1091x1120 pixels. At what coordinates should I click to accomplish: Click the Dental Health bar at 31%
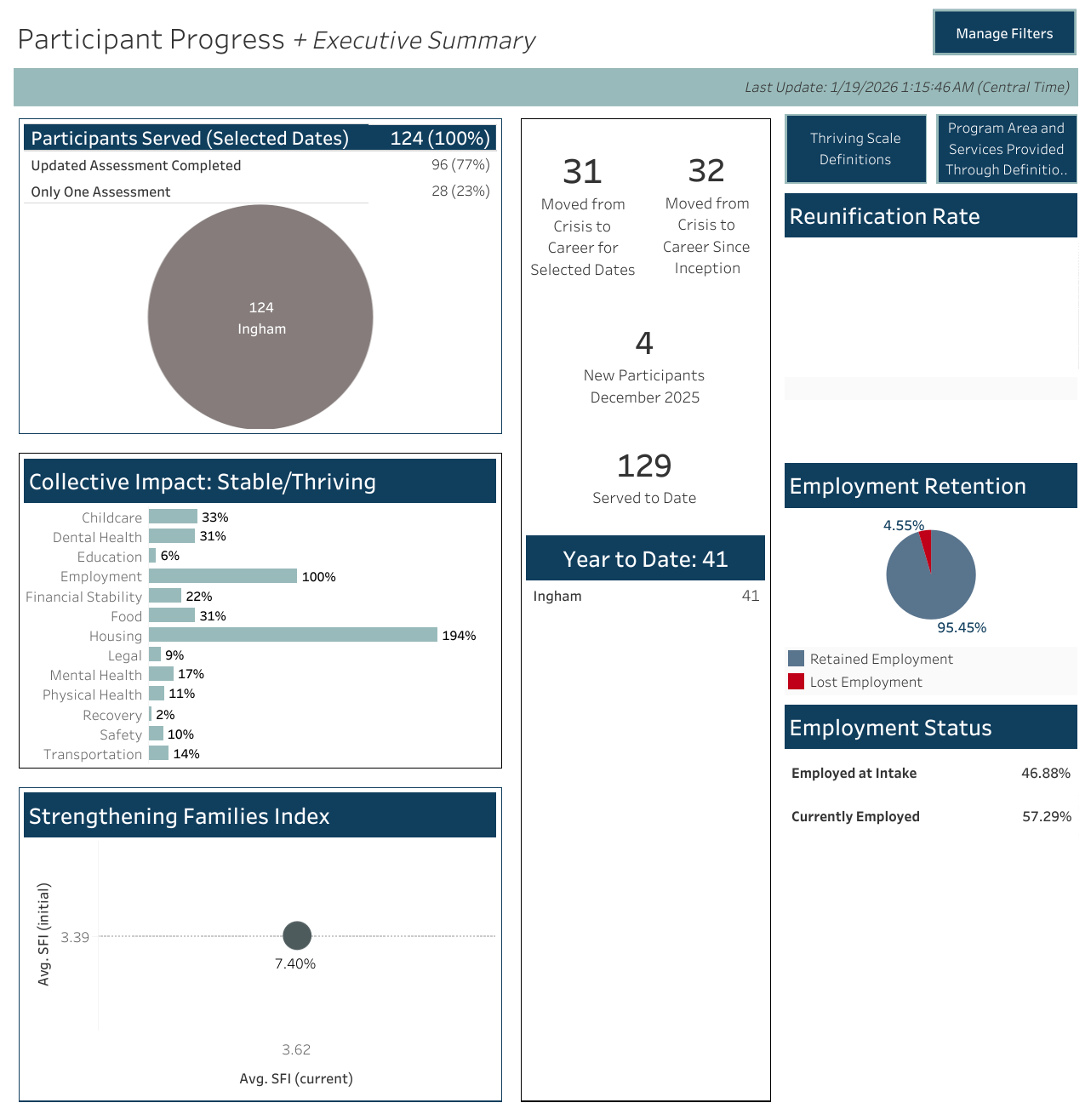172,536
